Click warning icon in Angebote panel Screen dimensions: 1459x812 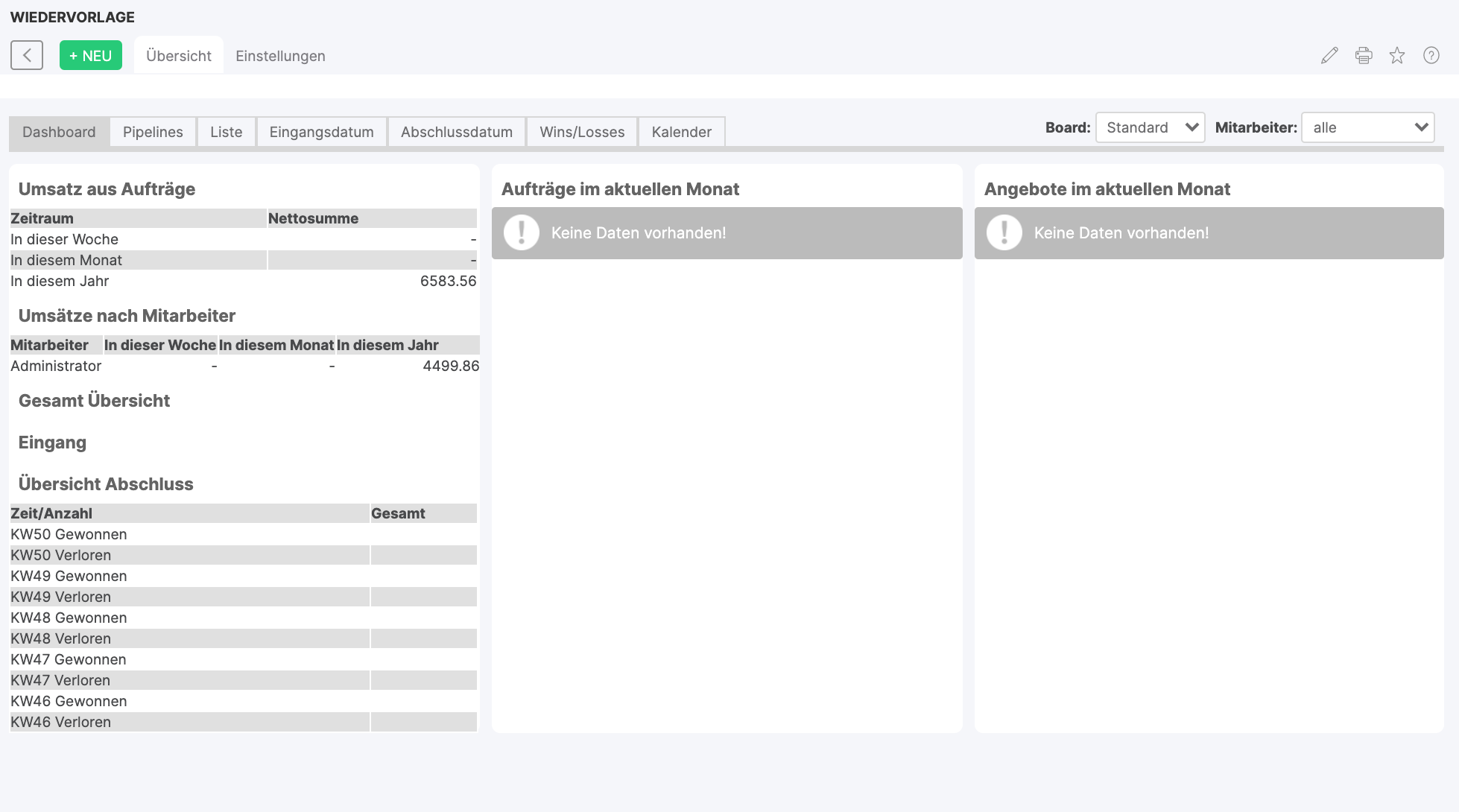pos(1004,232)
